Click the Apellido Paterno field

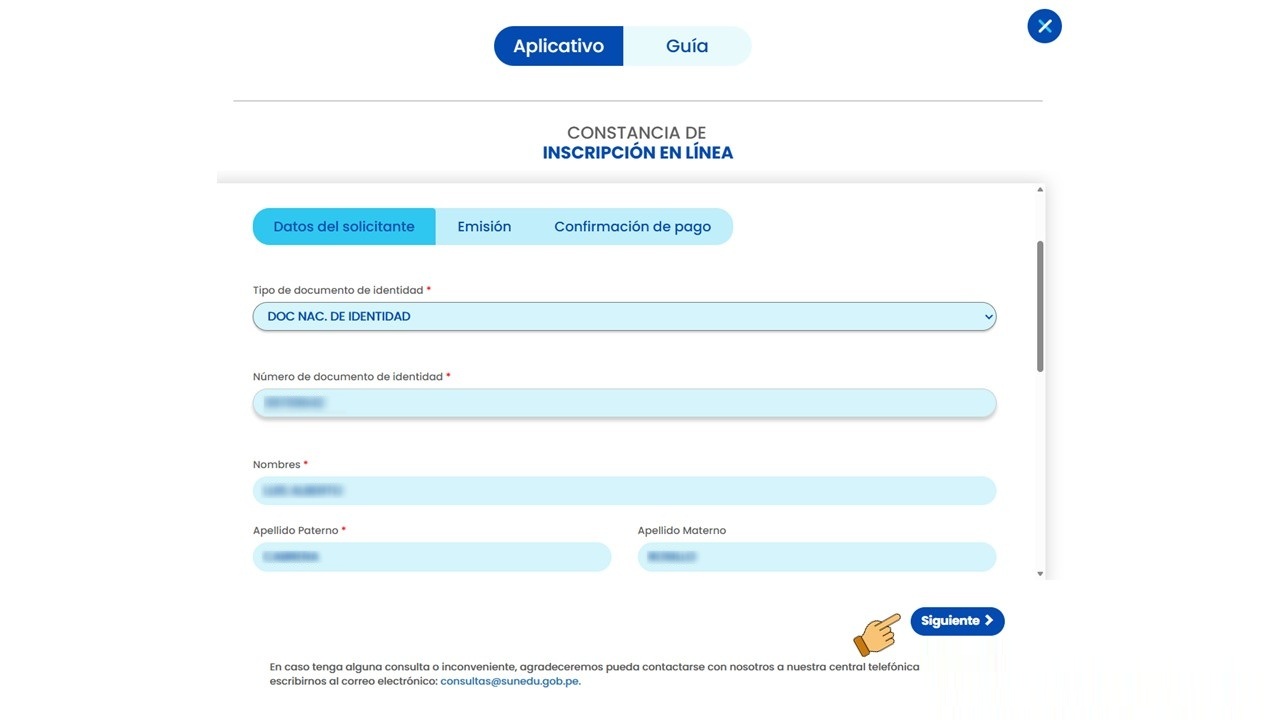[432, 557]
